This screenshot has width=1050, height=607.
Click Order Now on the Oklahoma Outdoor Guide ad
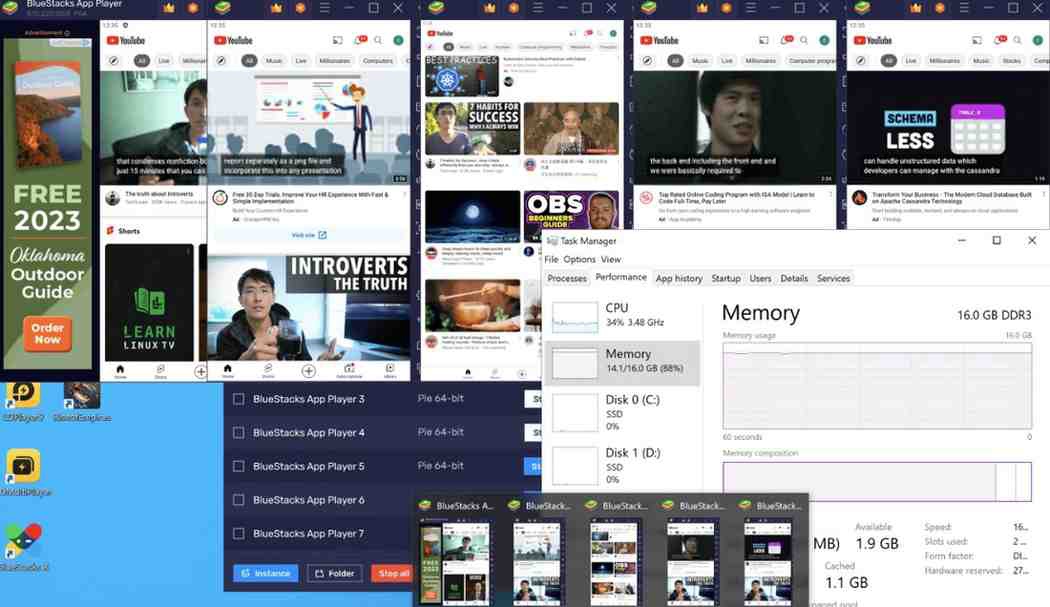47,334
